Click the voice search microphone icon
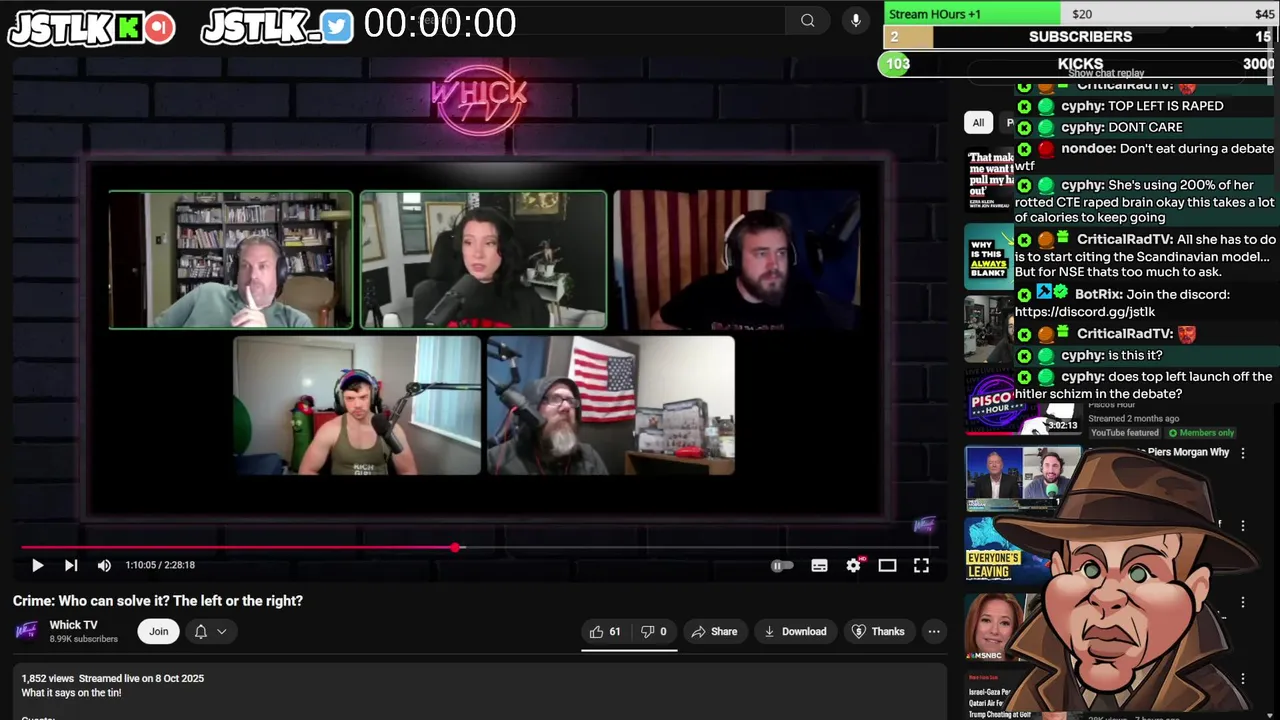1280x720 pixels. tap(855, 20)
